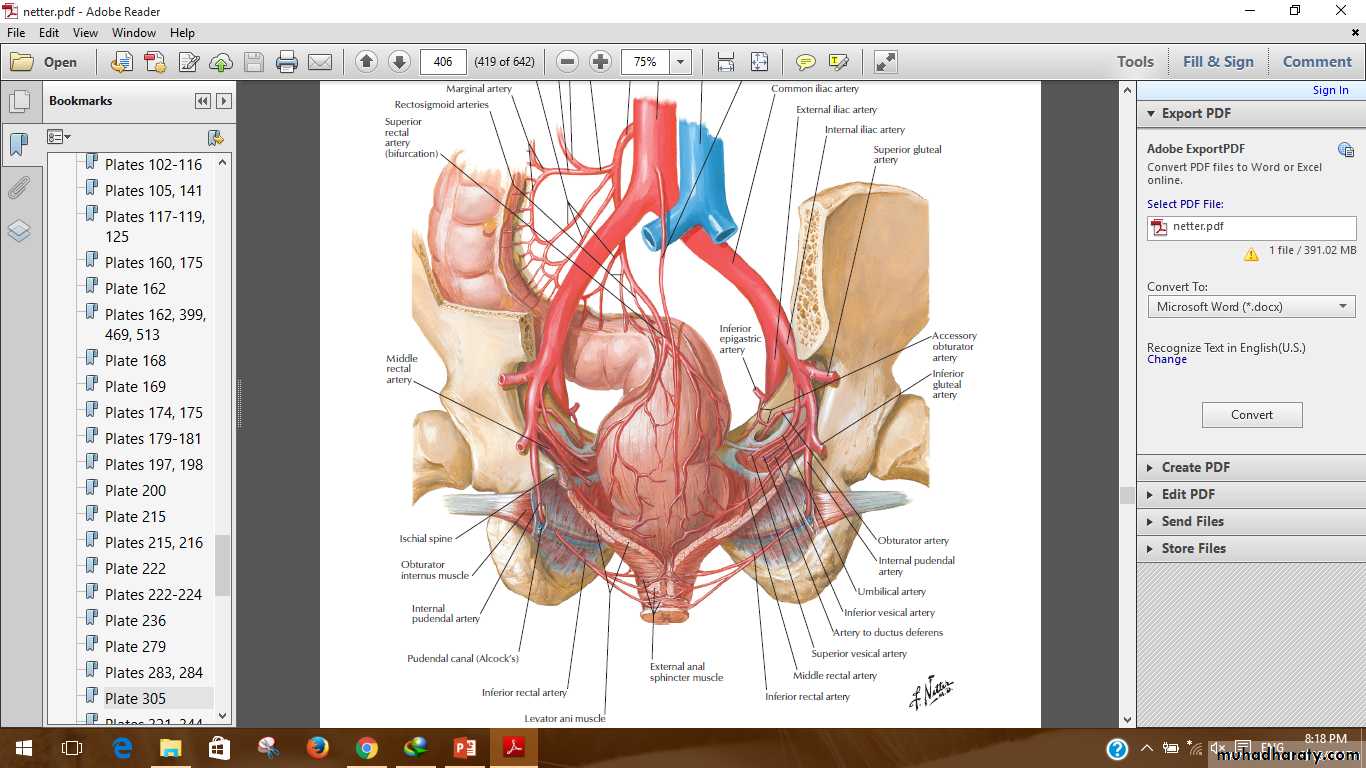Select the highlight text tool
The width and height of the screenshot is (1366, 768).
838,62
